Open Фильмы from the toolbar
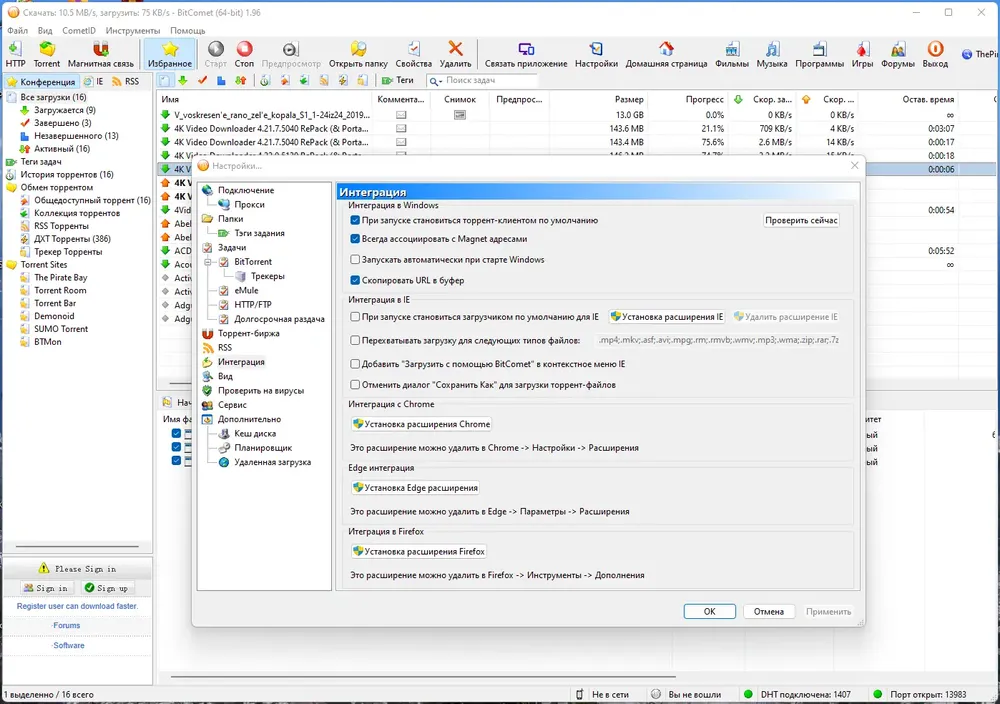1000x704 pixels. [732, 54]
